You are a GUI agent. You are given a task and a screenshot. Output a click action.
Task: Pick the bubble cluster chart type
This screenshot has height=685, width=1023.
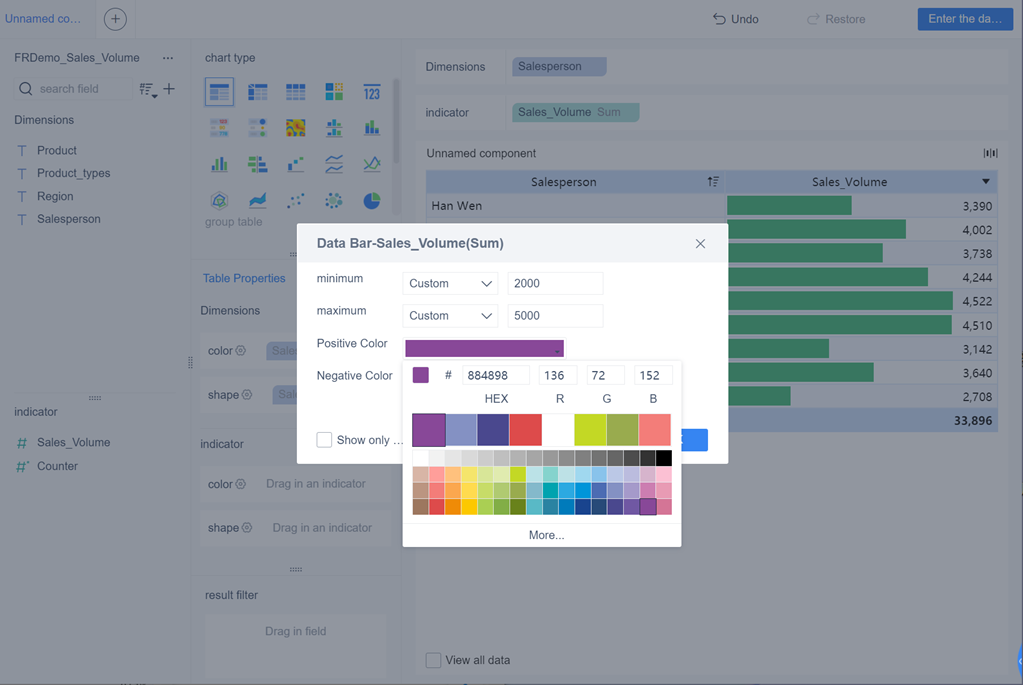[x=334, y=200]
